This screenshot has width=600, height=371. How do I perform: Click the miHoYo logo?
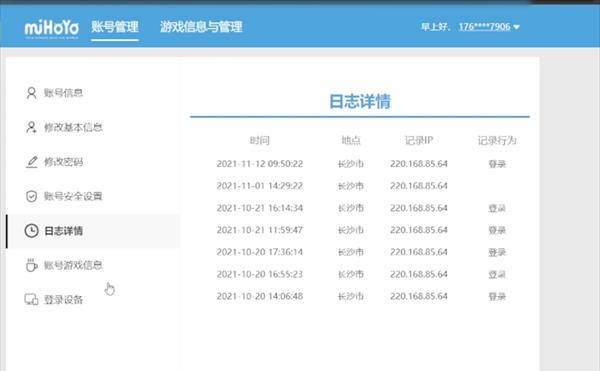point(52,28)
